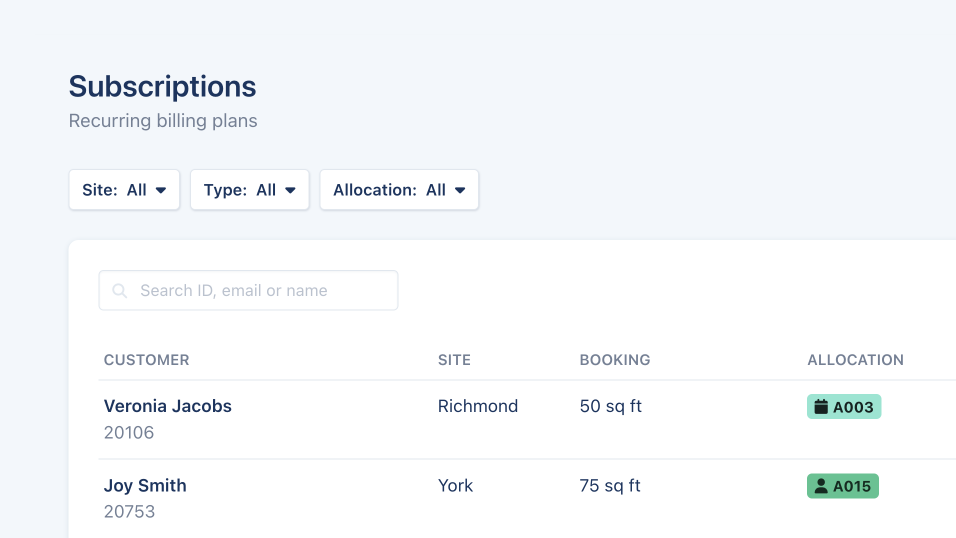
Task: Click the Allocation column header
Action: tap(855, 360)
